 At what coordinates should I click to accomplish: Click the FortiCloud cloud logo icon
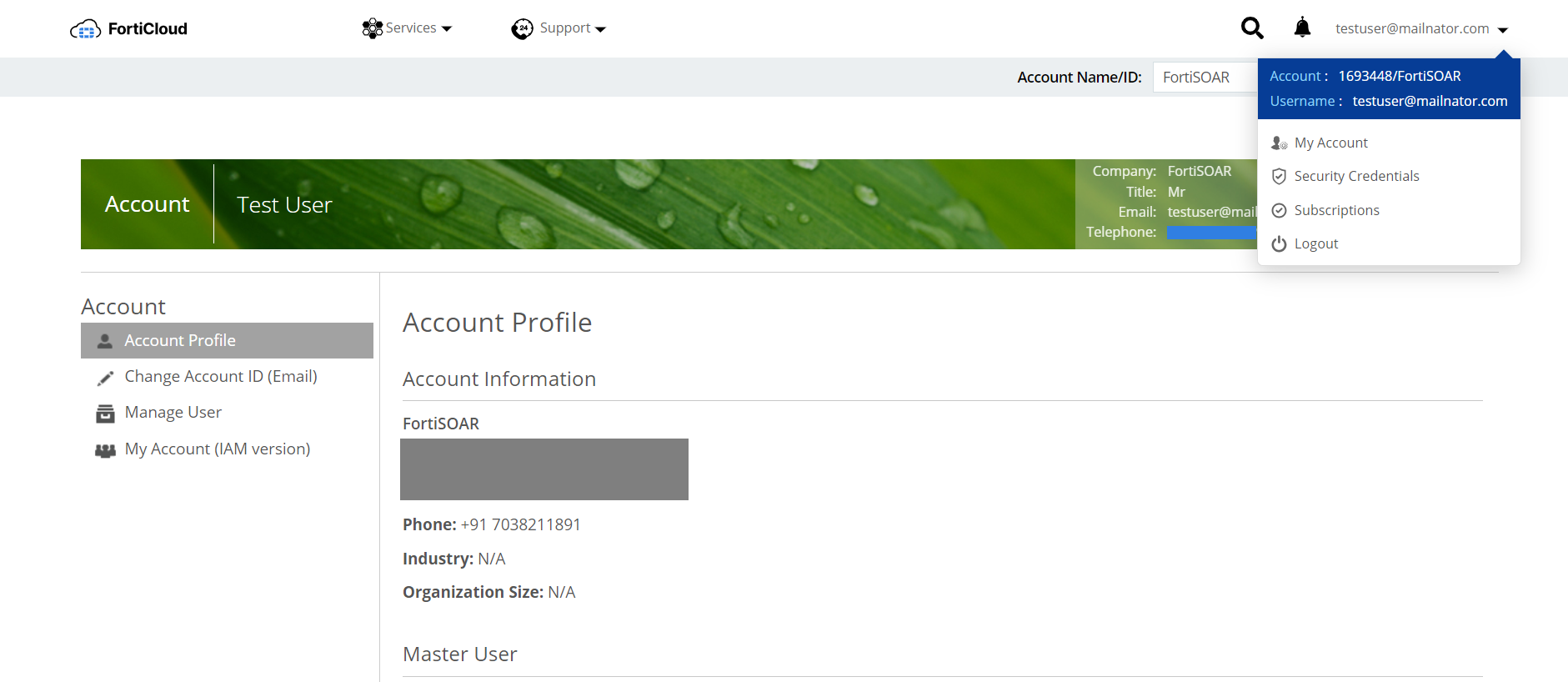[x=85, y=30]
